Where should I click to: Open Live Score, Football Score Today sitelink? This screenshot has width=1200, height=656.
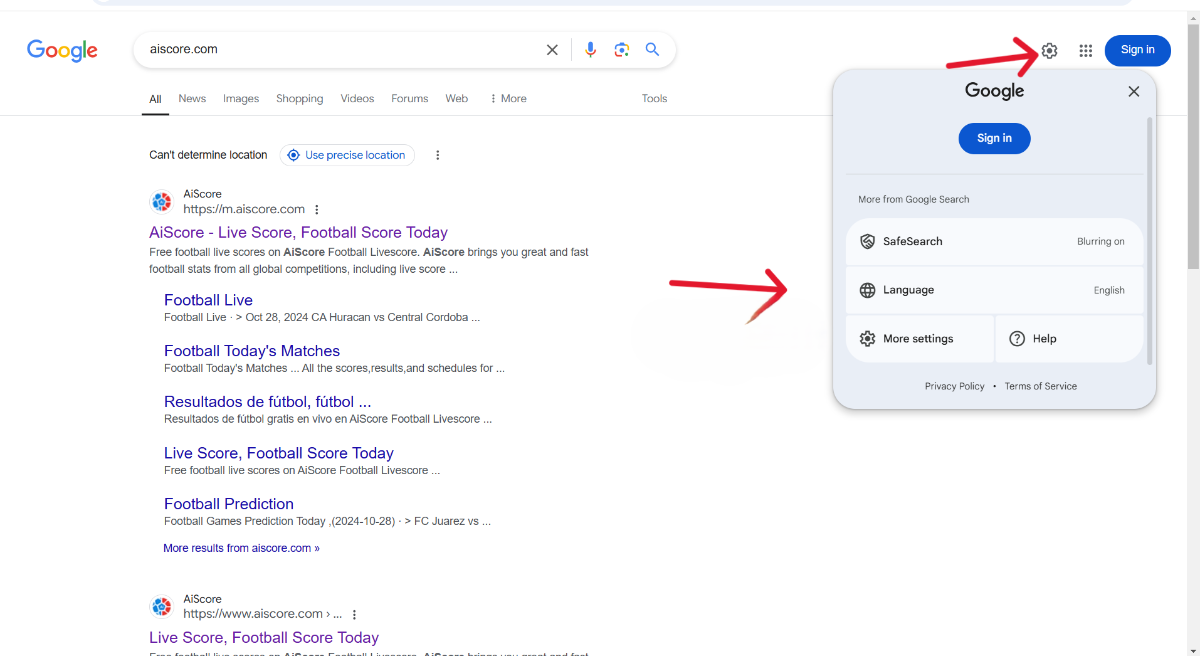pos(278,453)
